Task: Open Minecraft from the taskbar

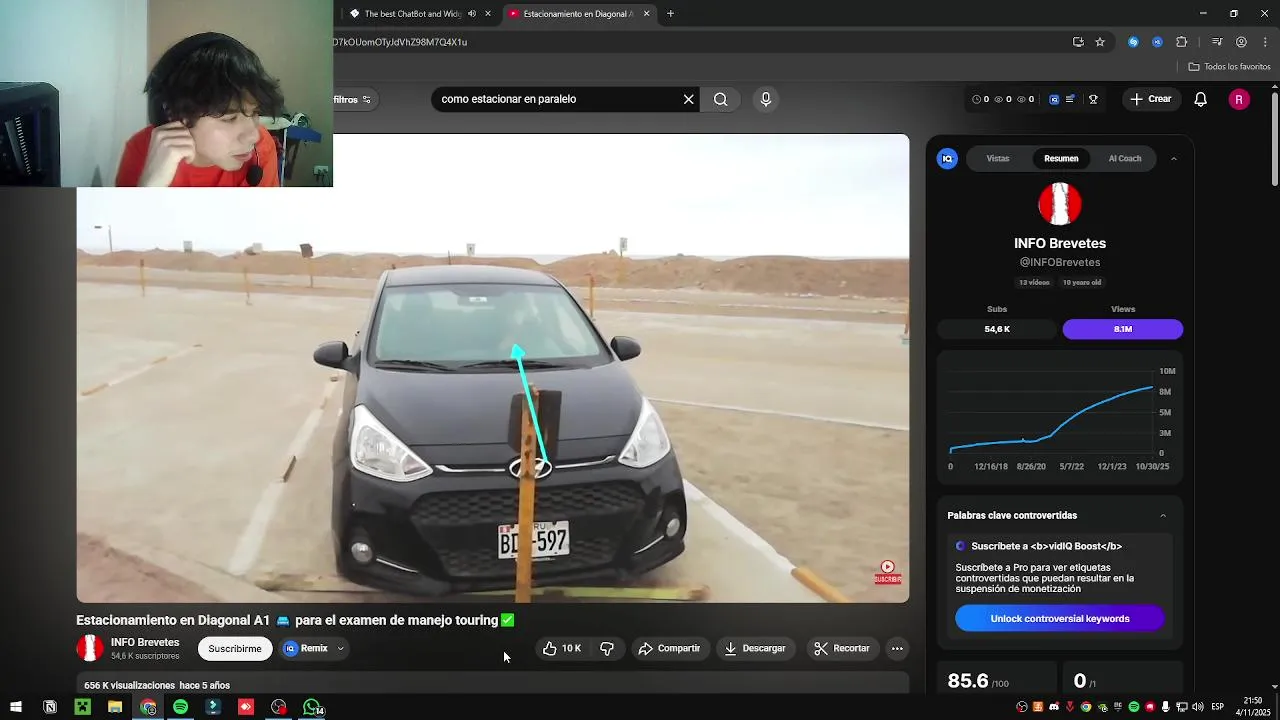Action: (82, 707)
